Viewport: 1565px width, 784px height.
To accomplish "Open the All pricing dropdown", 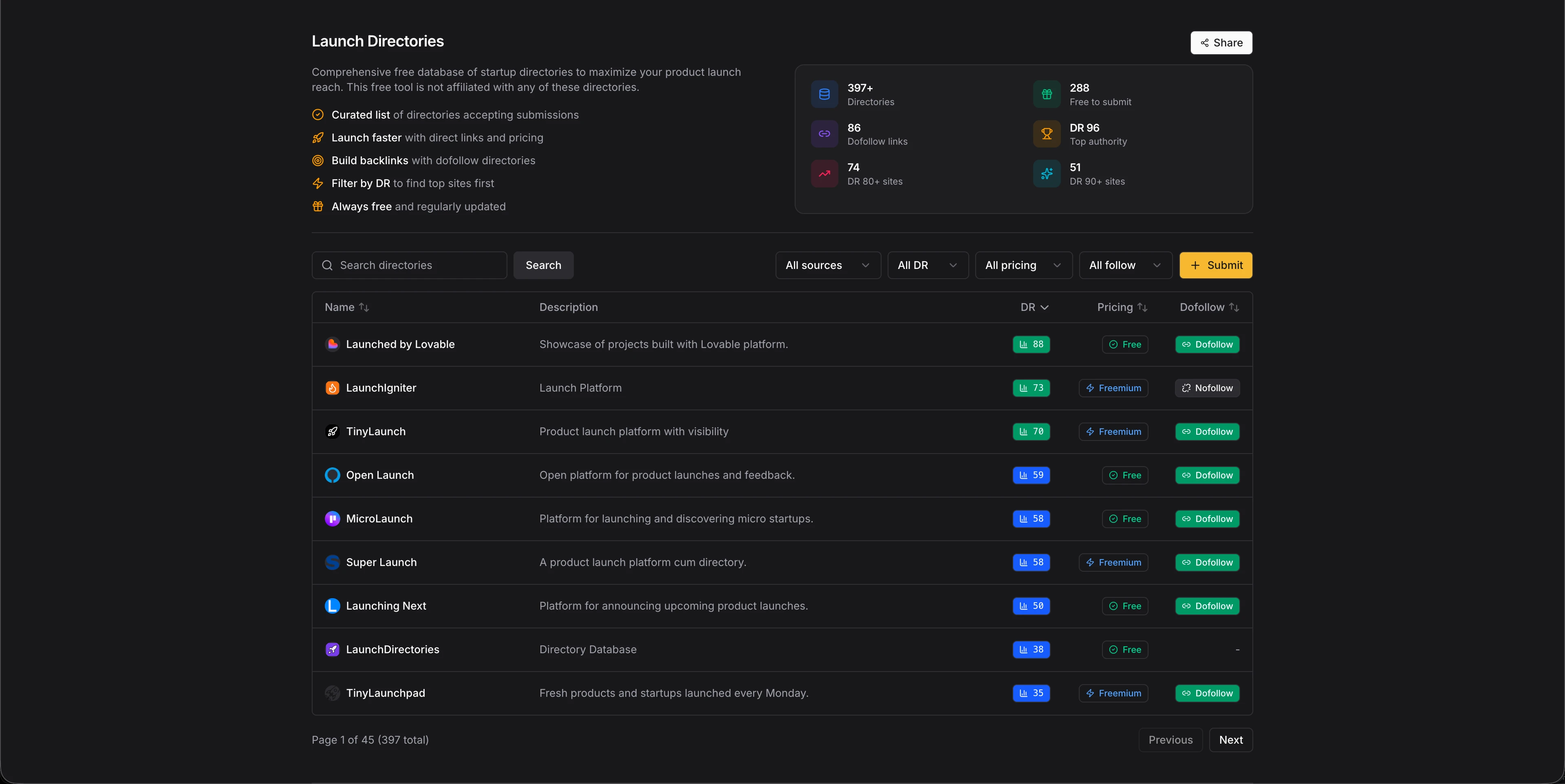I will pyautogui.click(x=1023, y=265).
